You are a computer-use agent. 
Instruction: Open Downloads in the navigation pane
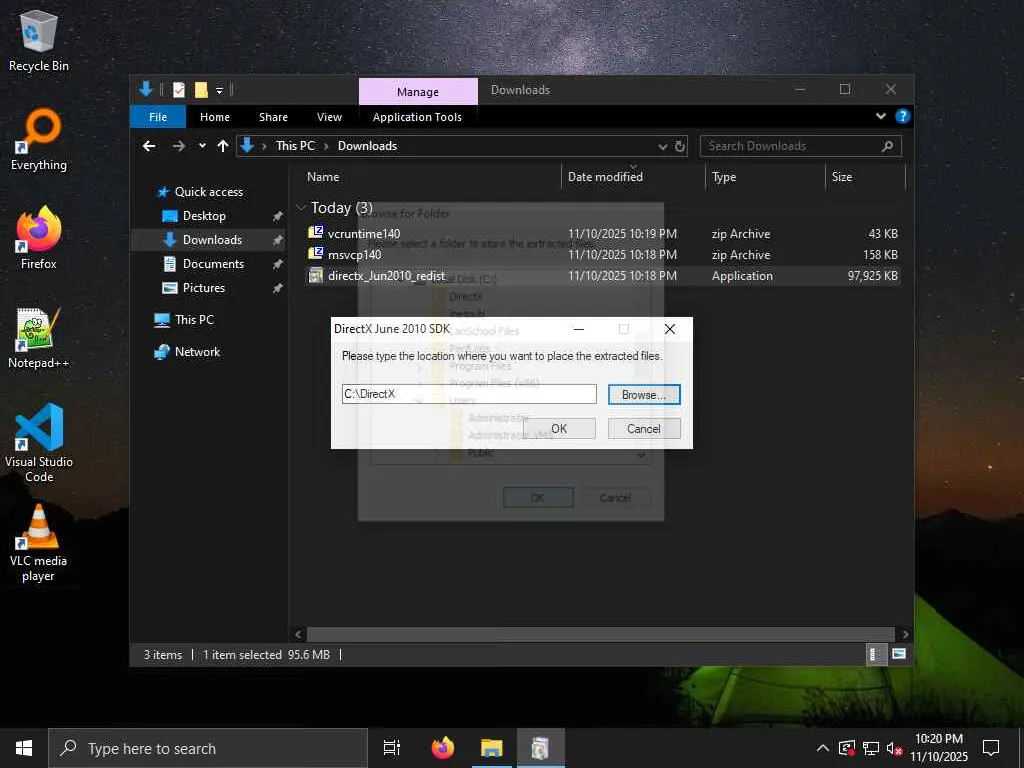tap(212, 240)
